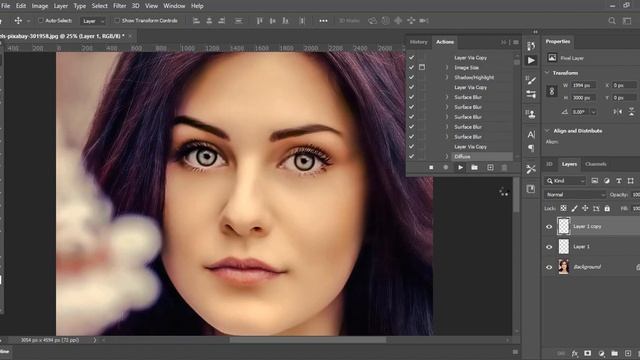Create a new action with plus icon
The width and height of the screenshot is (640, 360).
(490, 167)
